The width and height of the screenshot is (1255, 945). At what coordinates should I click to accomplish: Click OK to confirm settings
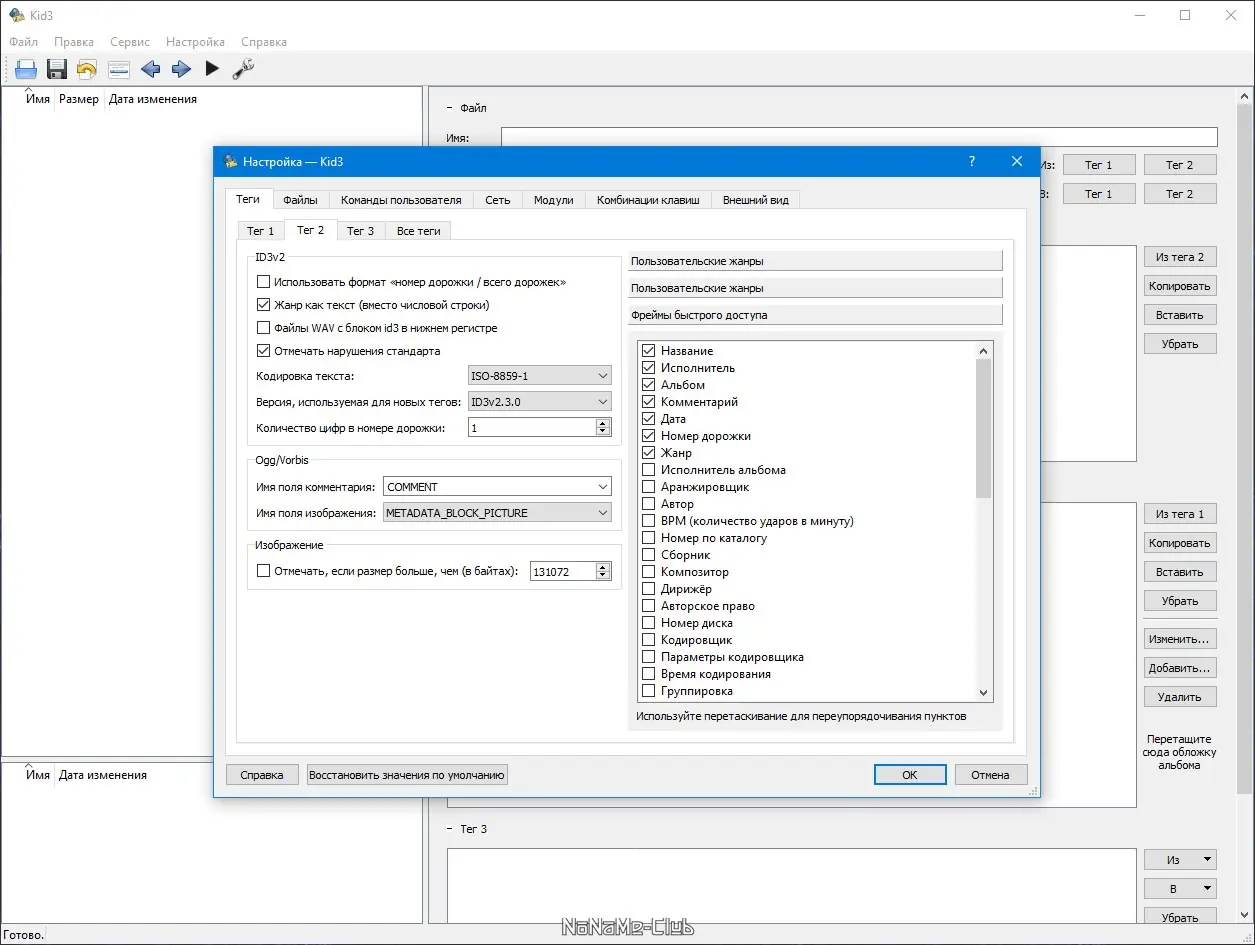[910, 775]
